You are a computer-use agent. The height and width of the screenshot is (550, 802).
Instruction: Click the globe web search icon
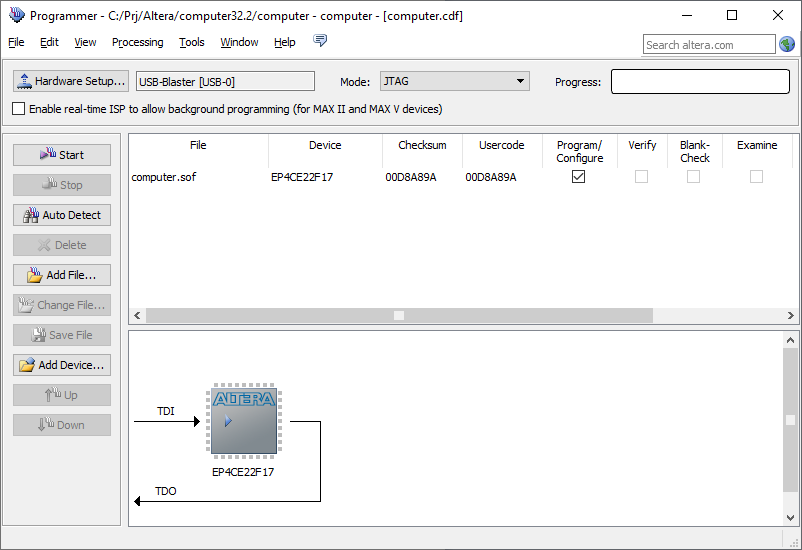pos(787,45)
